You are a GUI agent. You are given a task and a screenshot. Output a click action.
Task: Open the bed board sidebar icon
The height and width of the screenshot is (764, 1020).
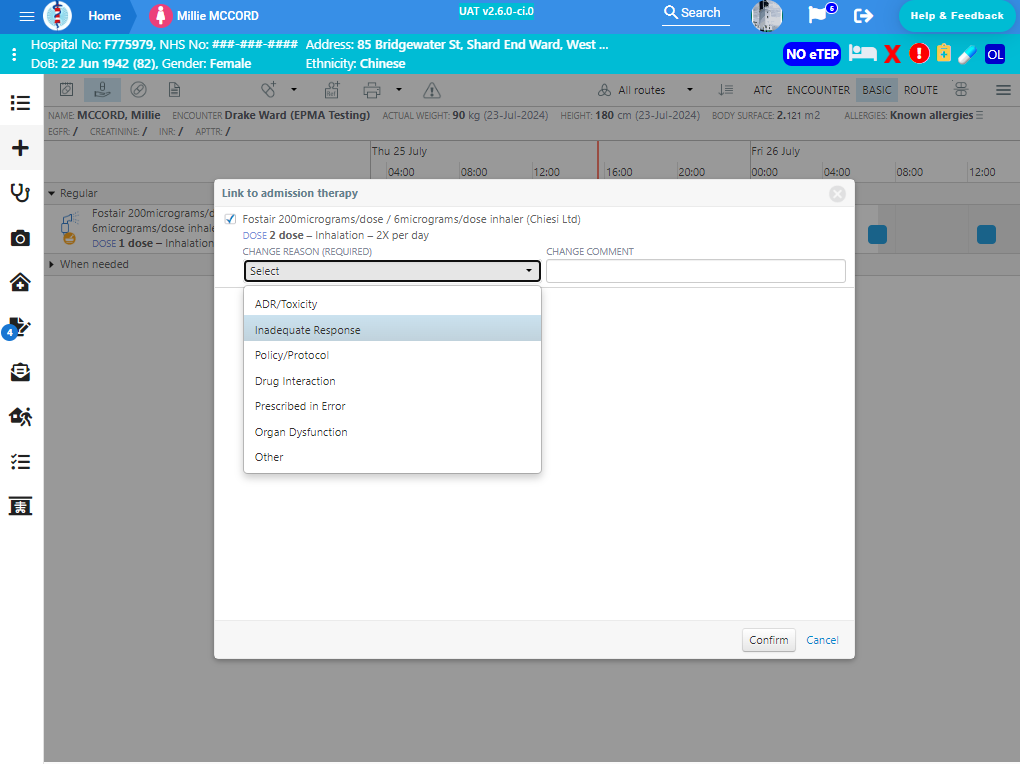(20, 506)
